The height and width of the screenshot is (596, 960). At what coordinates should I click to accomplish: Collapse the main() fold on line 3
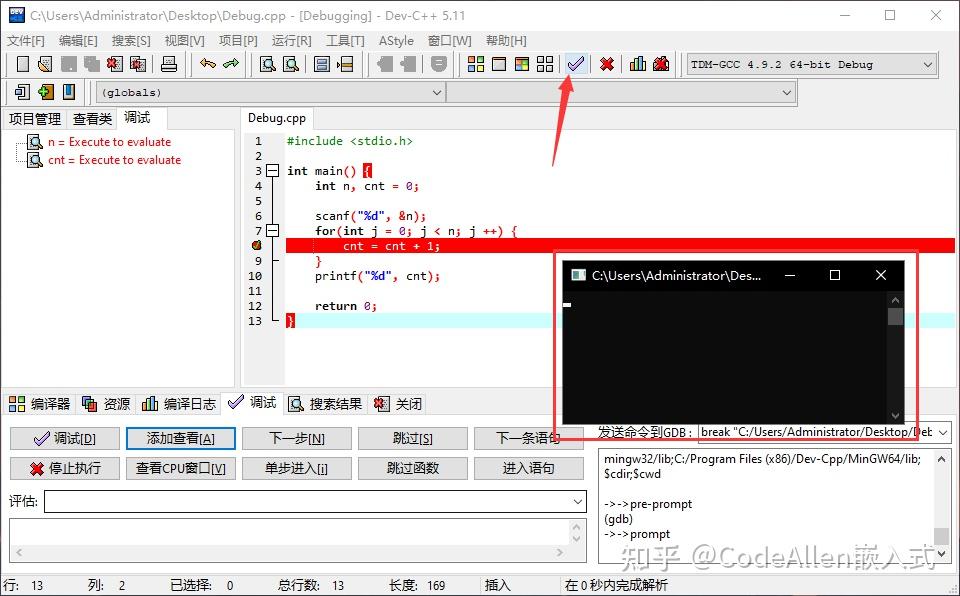pos(273,171)
